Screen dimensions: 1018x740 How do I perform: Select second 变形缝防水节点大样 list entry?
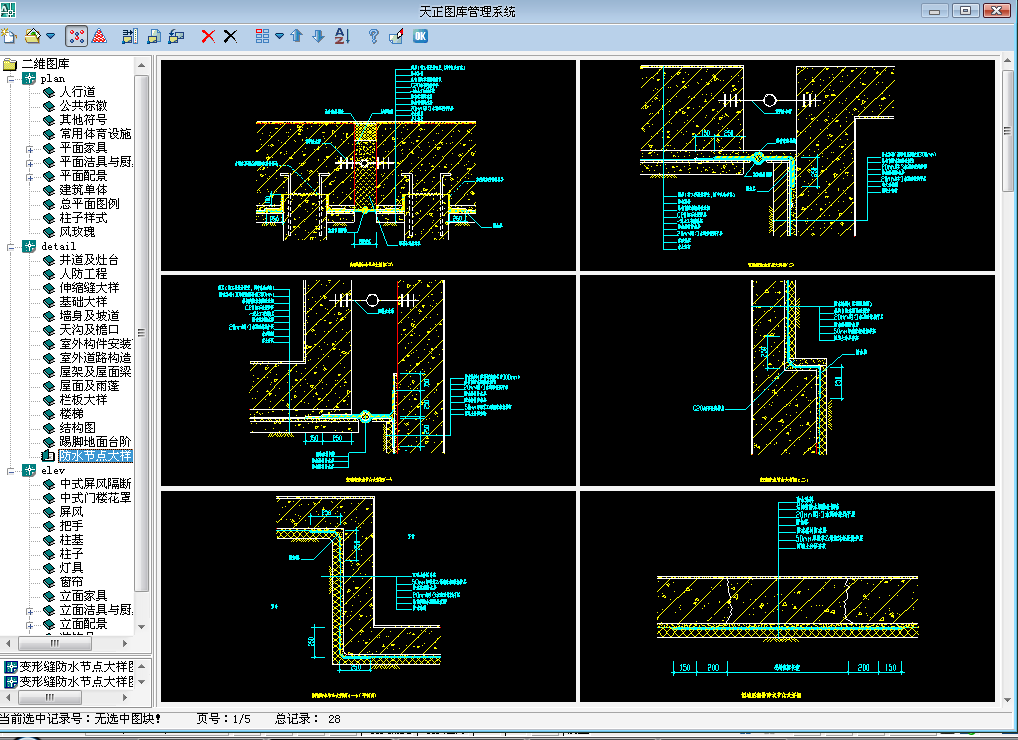pyautogui.click(x=69, y=682)
